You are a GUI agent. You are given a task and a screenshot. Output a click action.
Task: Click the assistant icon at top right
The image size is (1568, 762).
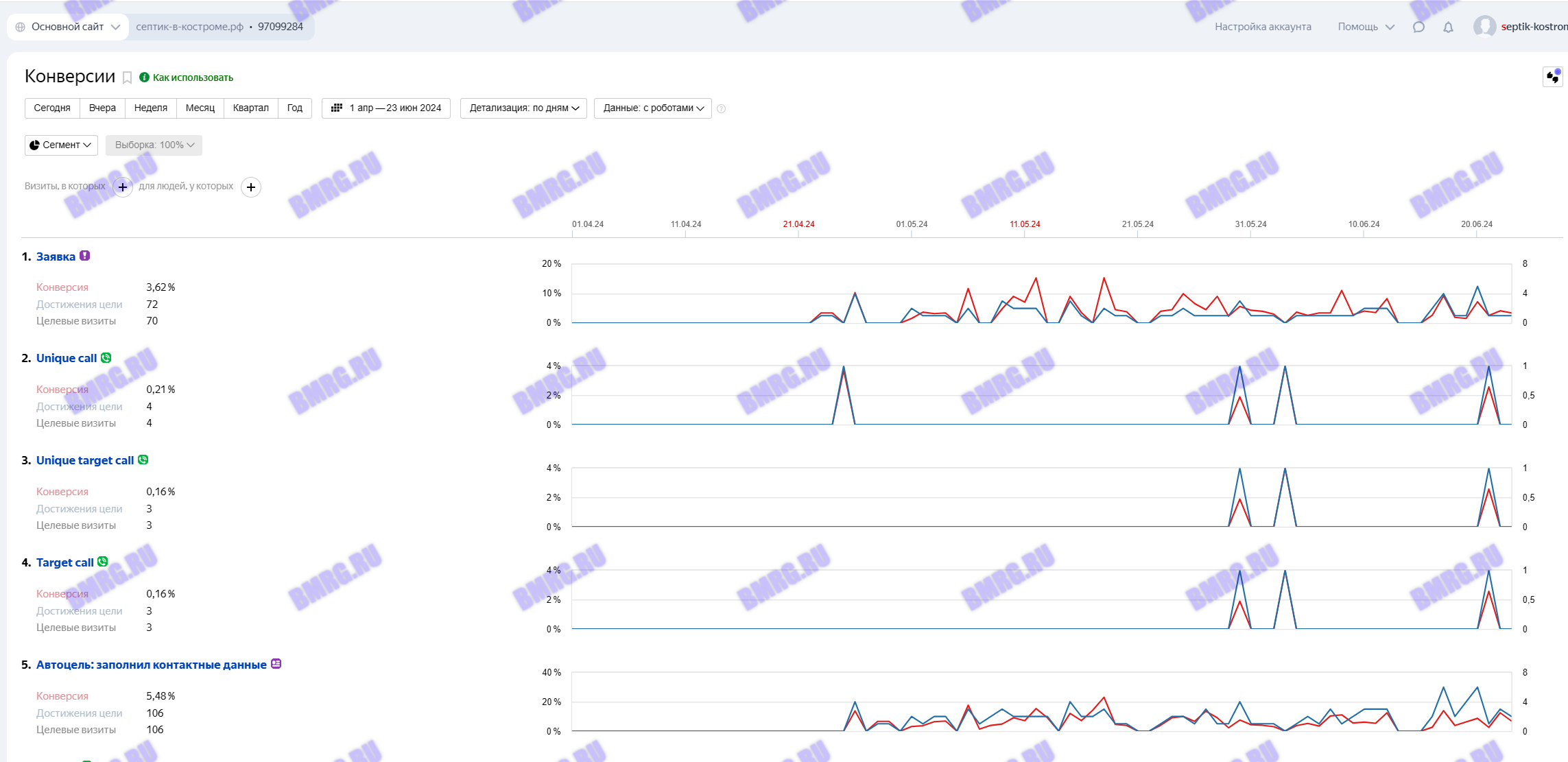coord(1552,77)
